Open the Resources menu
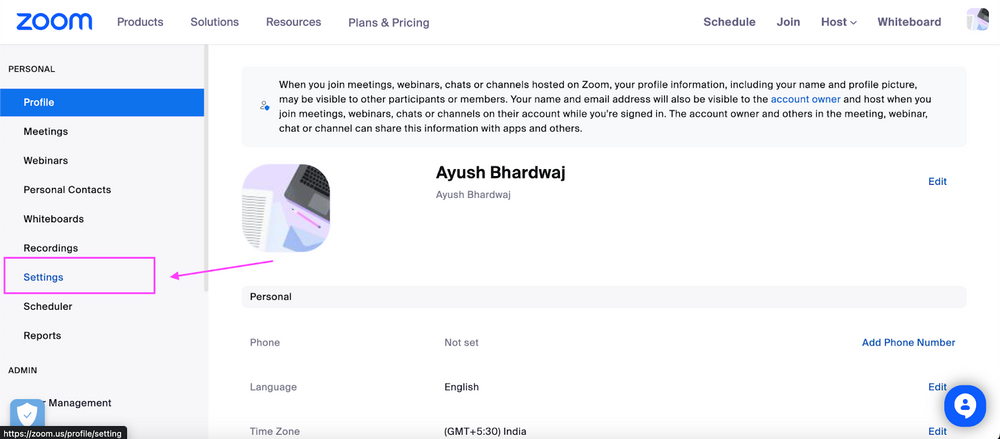 tap(294, 22)
